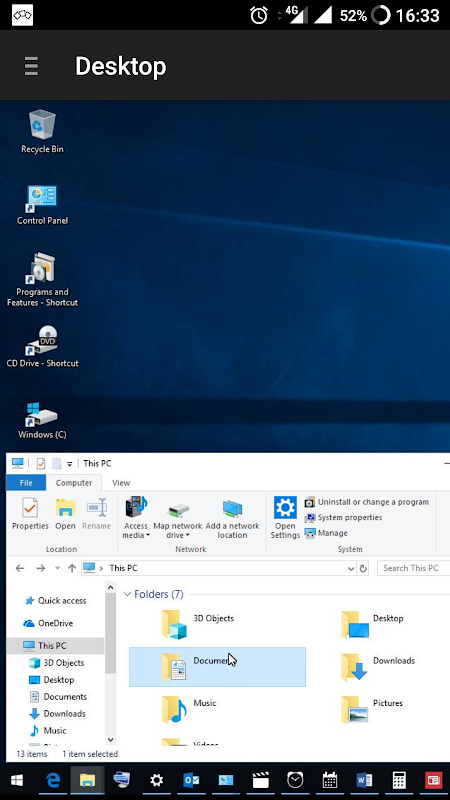Open the Access media dropdown

tap(136, 518)
